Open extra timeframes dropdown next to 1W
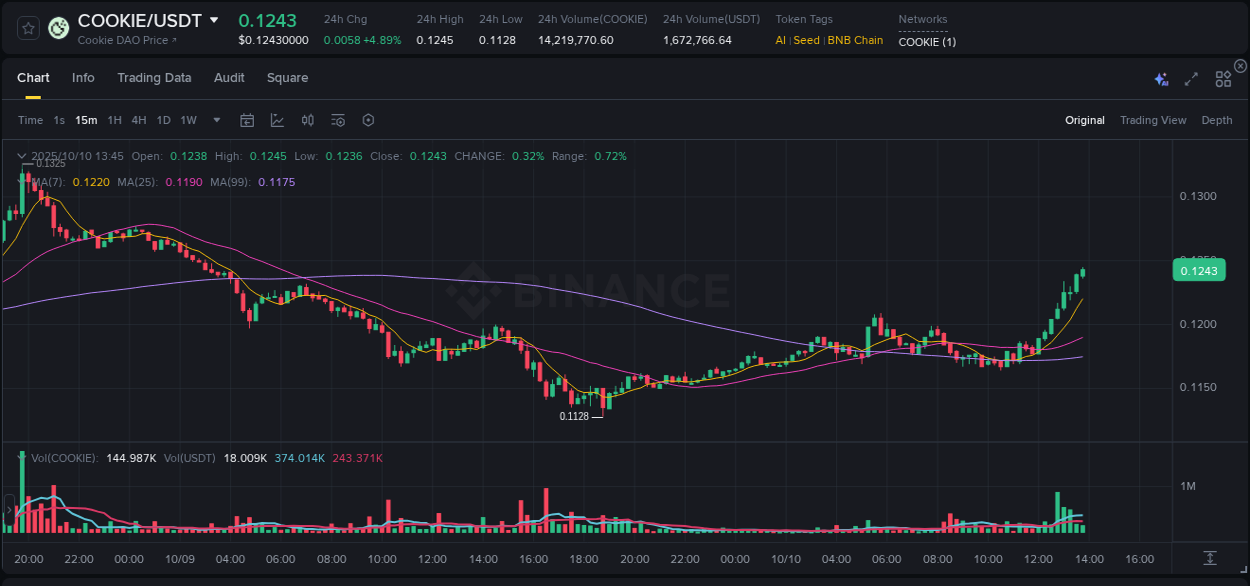The height and width of the screenshot is (586, 1250). (215, 120)
